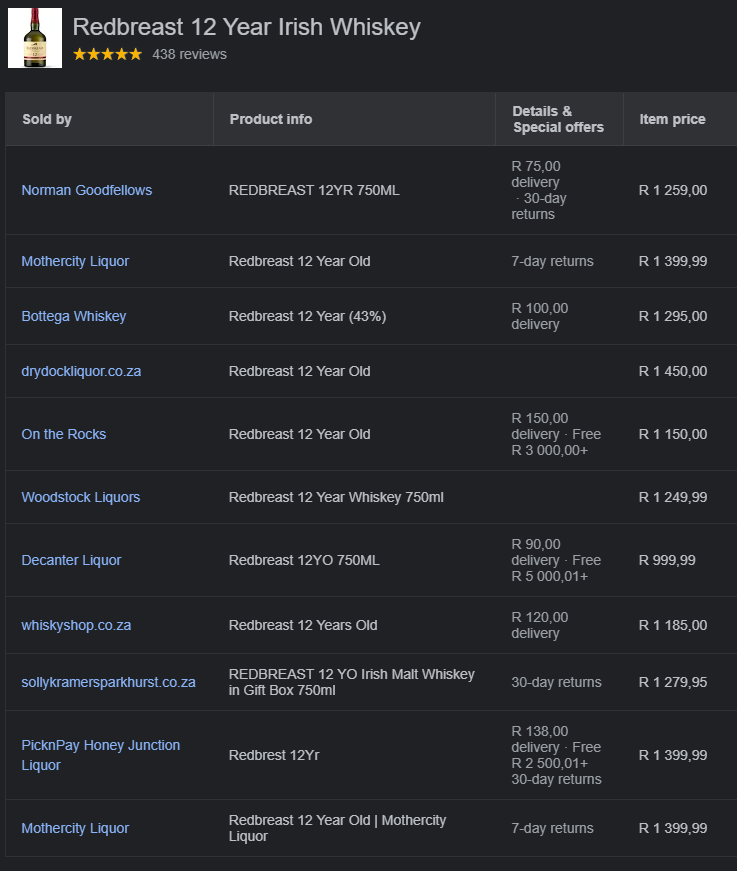Click the R 100,00 delivery details
737x871 pixels.
539,316
